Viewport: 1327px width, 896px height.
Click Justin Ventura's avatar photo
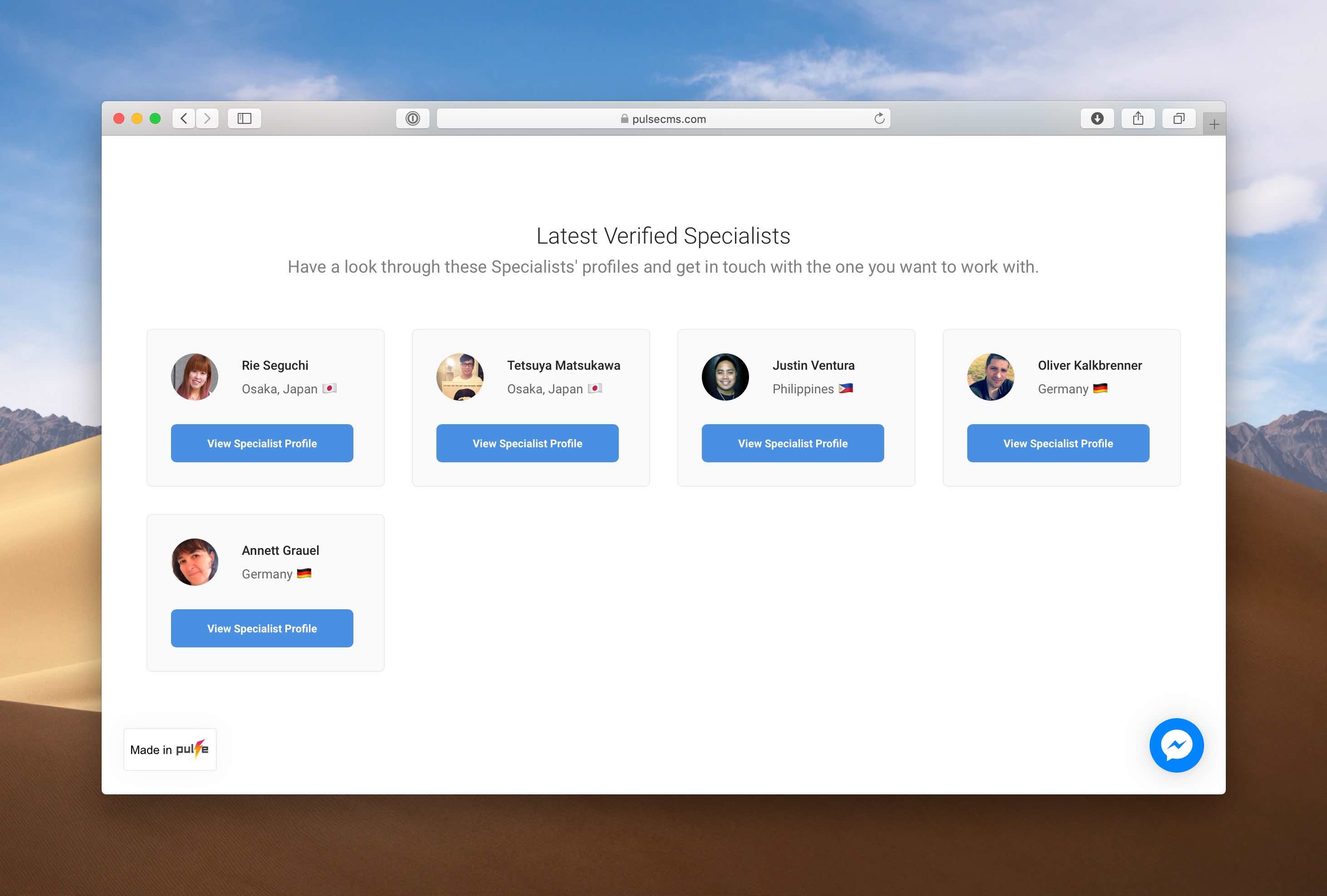[725, 377]
